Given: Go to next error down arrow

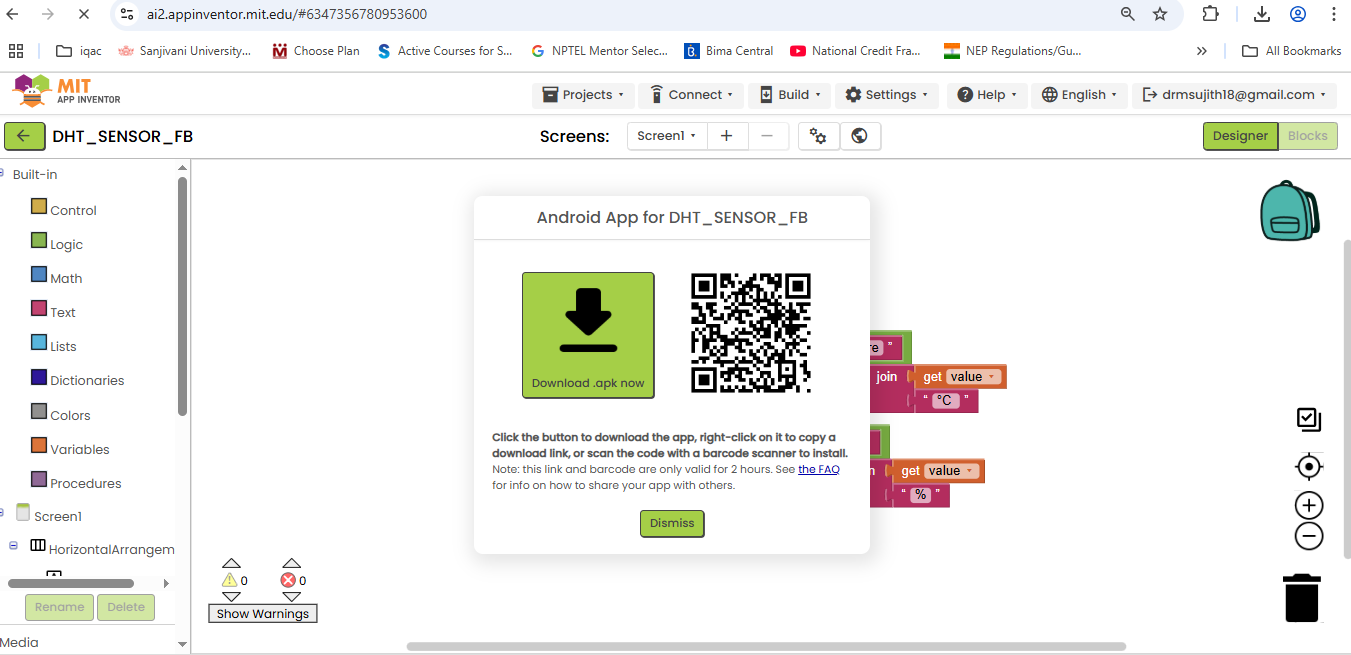Looking at the screenshot, I should pyautogui.click(x=291, y=597).
